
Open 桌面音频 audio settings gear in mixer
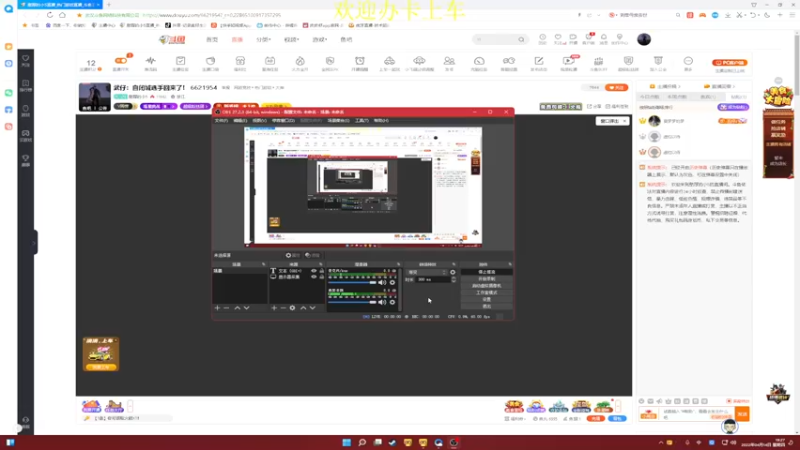click(392, 302)
